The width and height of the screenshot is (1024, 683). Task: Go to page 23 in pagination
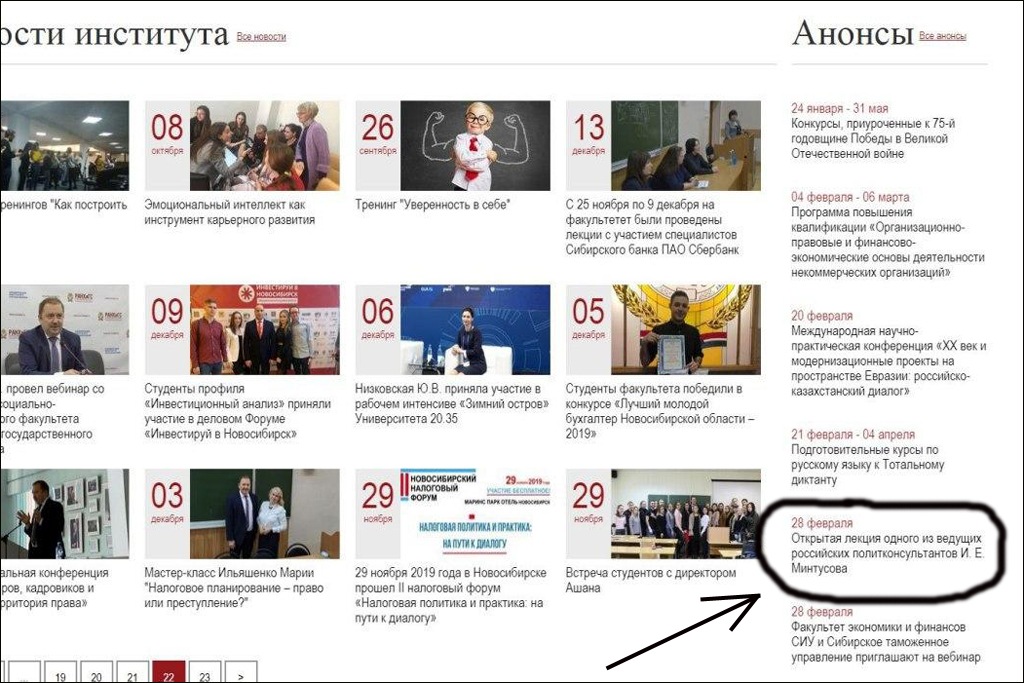tap(204, 675)
